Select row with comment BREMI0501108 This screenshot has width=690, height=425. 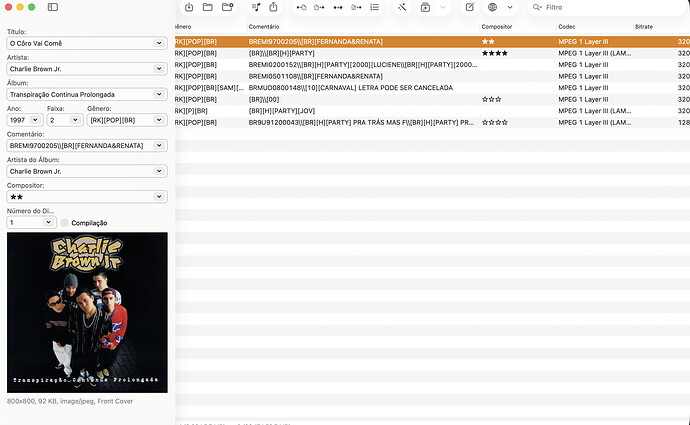(433, 76)
